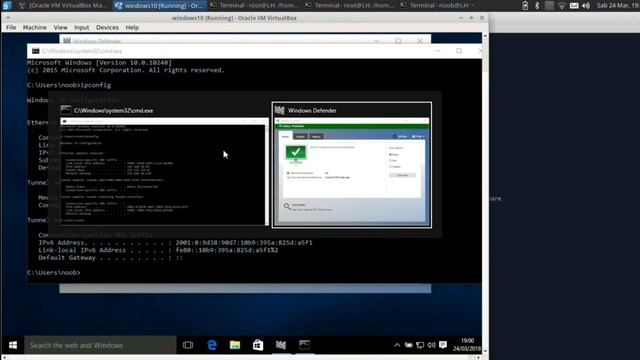Switch to first Terminal root@LH taskbar entry
This screenshot has width=640, height=360.
[x=255, y=5]
